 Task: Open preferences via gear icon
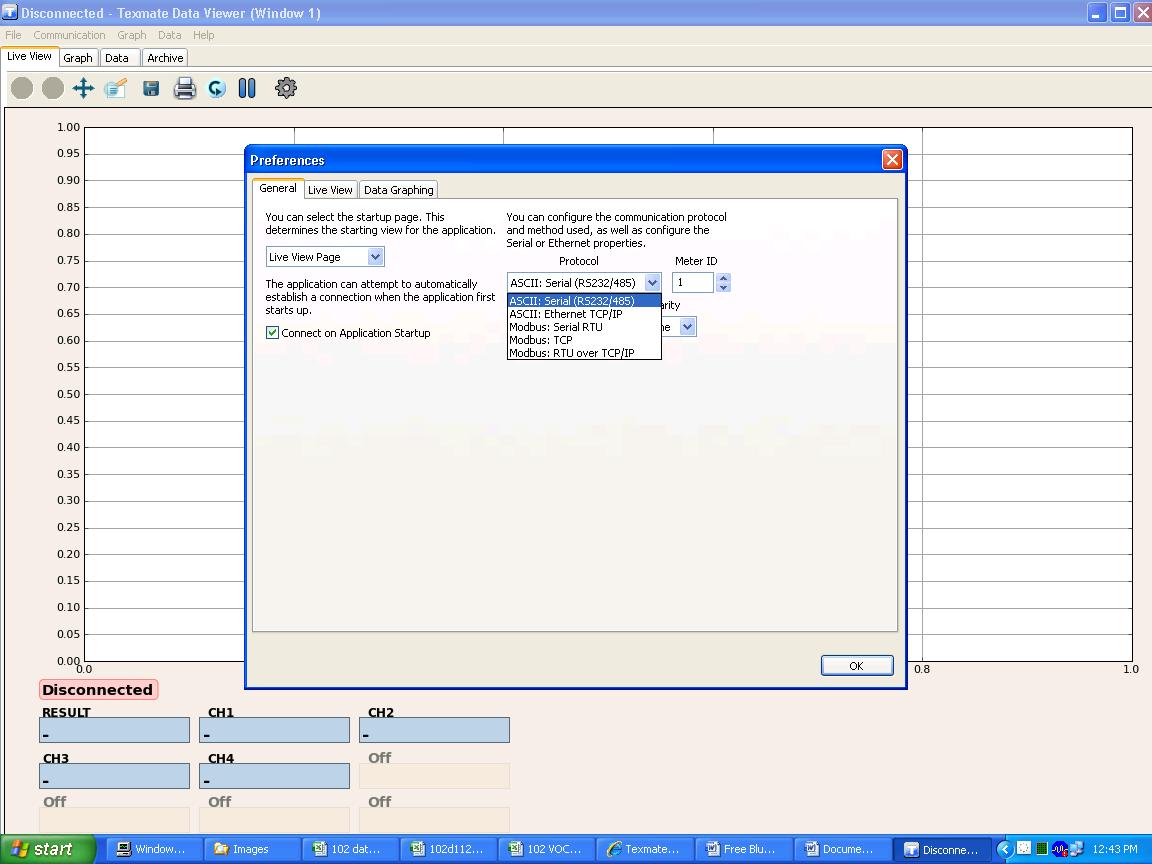pyautogui.click(x=286, y=88)
